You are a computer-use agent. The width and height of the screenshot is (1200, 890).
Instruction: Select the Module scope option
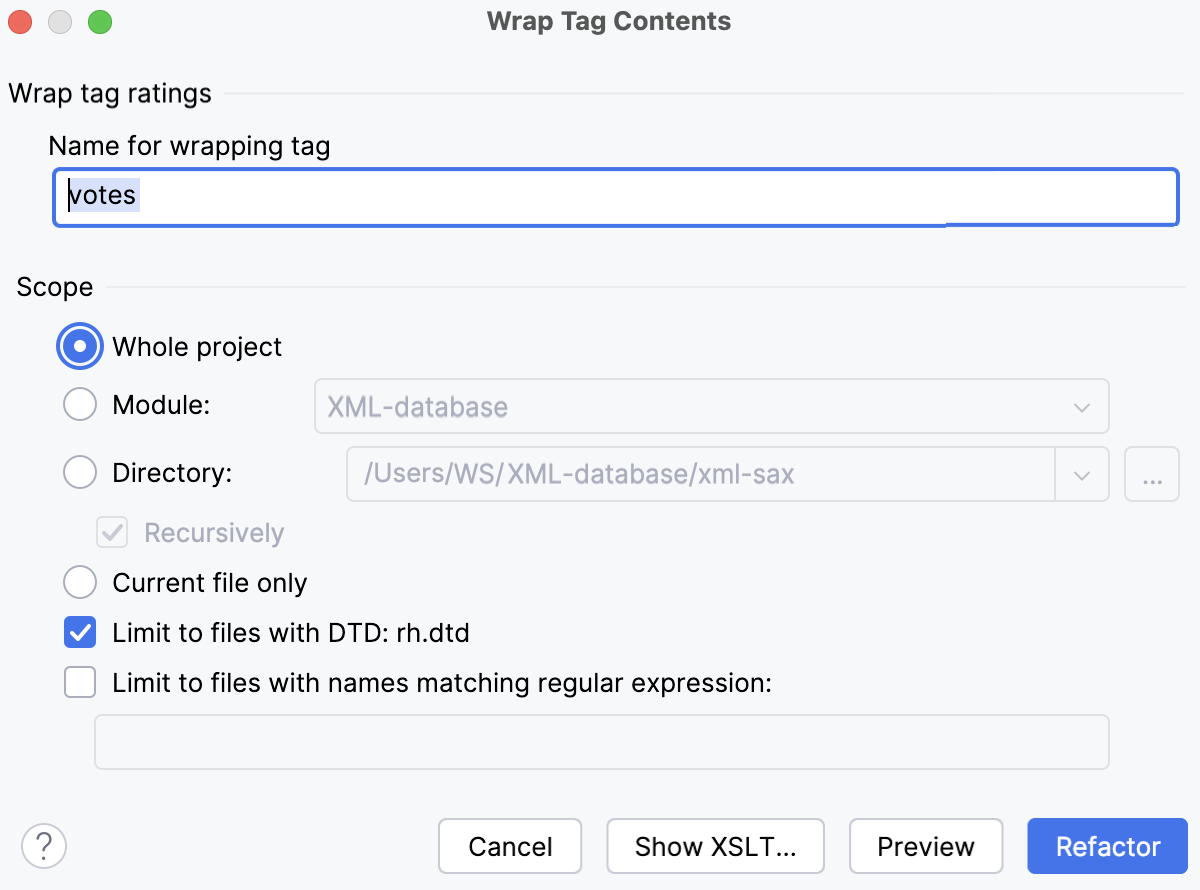[79, 404]
